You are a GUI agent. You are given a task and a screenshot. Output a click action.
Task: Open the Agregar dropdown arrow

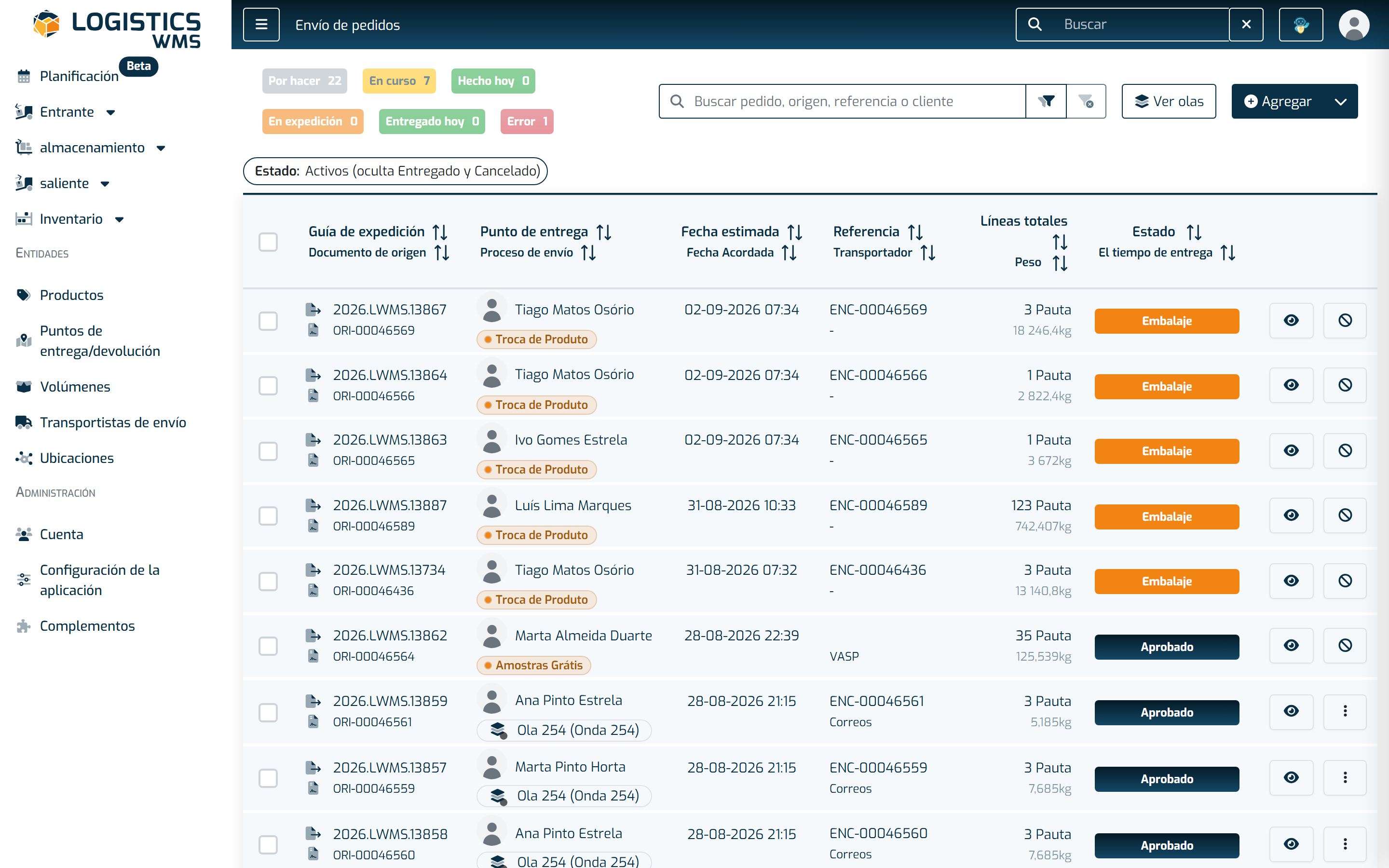coord(1340,102)
